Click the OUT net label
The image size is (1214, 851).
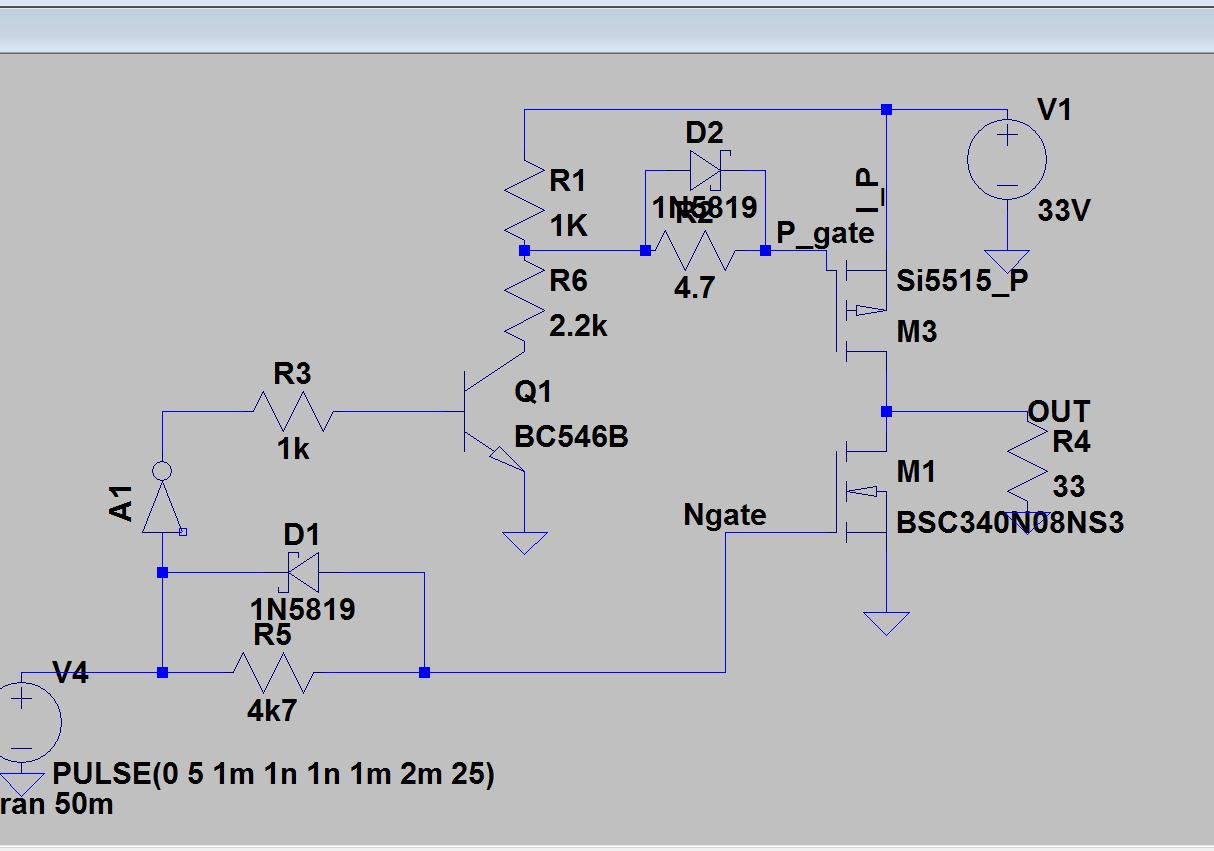point(1059,411)
